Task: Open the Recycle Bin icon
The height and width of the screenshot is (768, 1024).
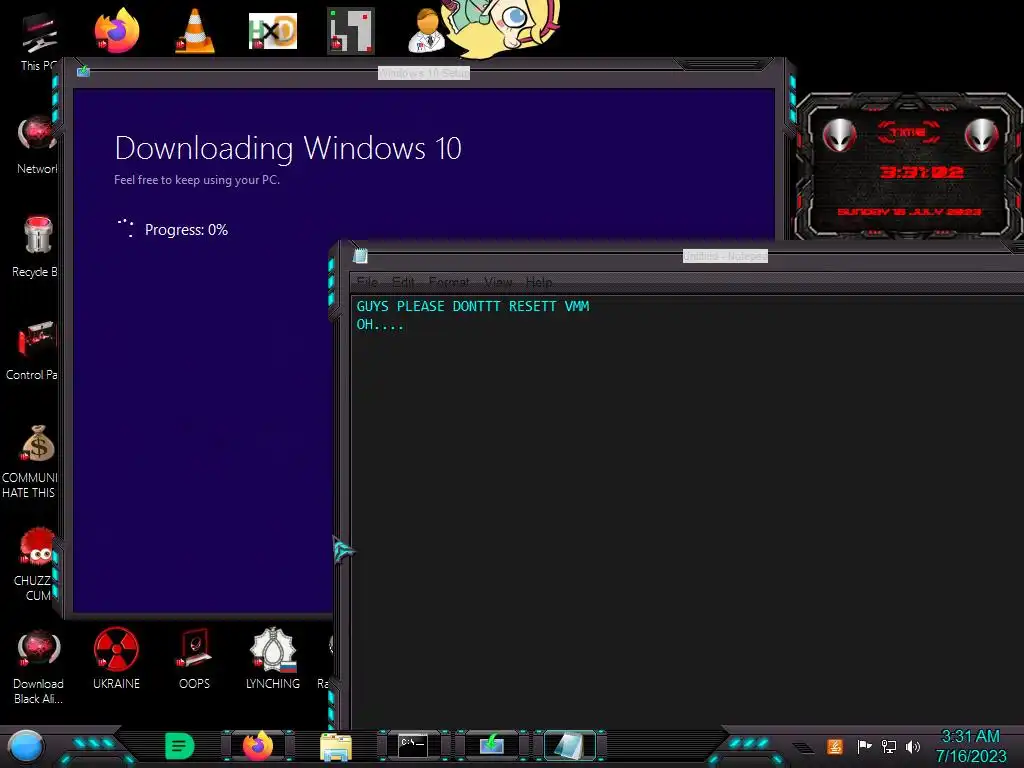Action: [x=36, y=248]
